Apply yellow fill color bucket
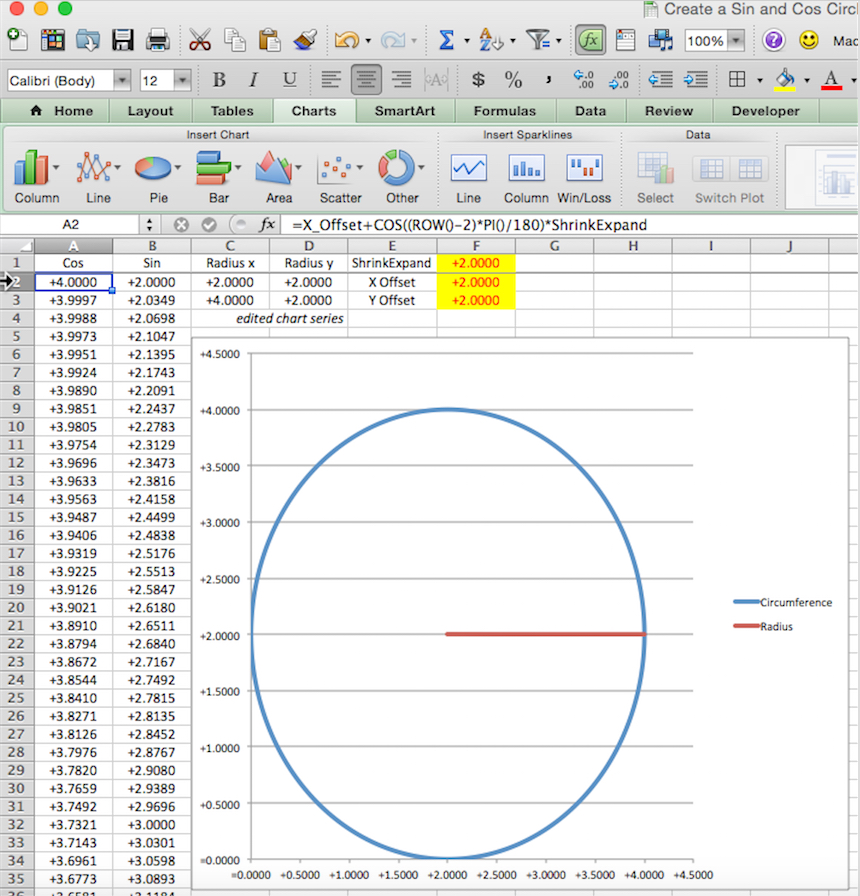 (785, 80)
